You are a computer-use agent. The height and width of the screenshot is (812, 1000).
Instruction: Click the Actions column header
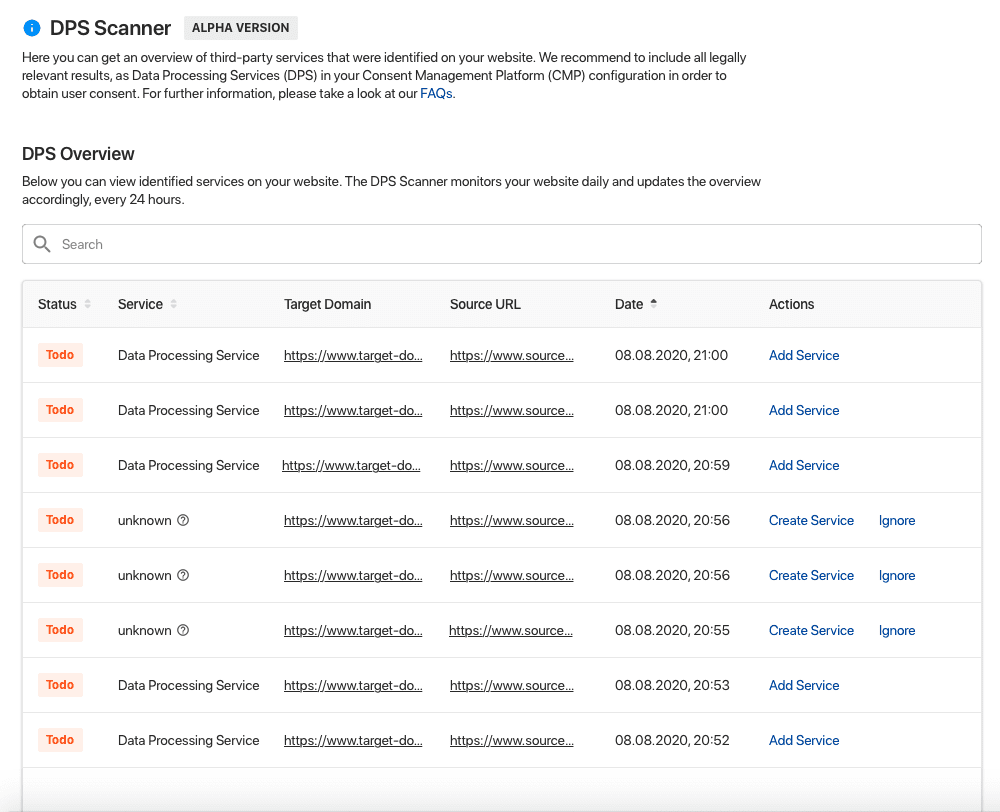coord(791,304)
